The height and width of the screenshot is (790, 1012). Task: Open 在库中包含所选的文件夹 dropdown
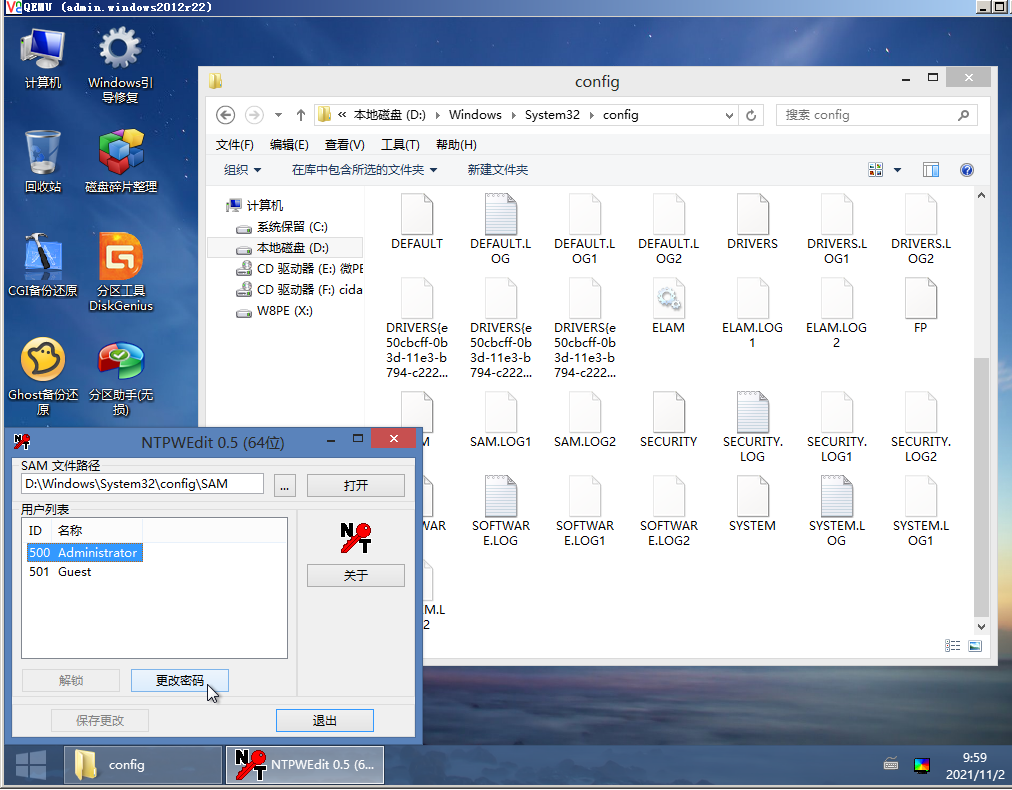click(364, 170)
